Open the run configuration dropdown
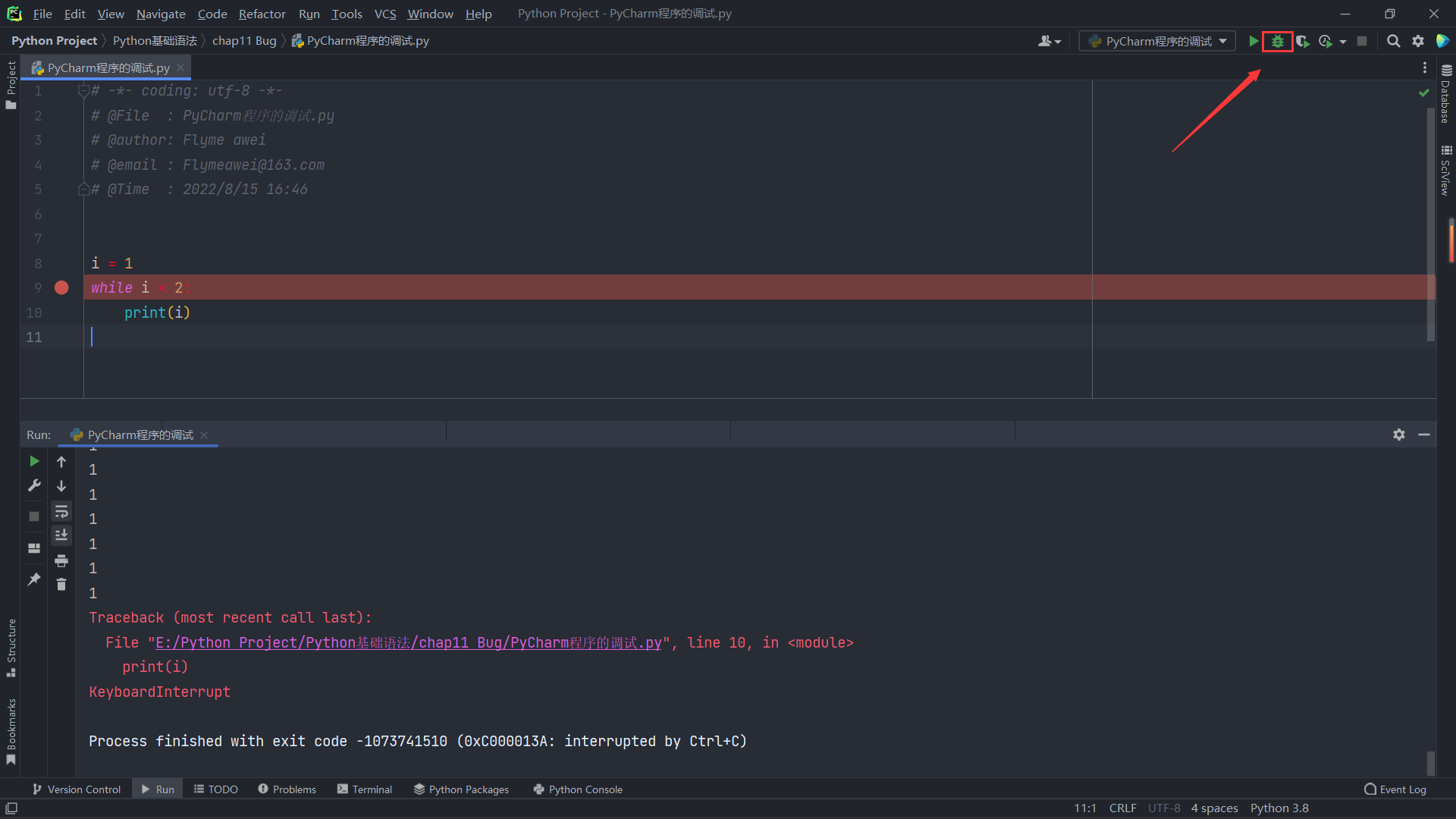Screen dimensions: 1456x819 (1157, 41)
